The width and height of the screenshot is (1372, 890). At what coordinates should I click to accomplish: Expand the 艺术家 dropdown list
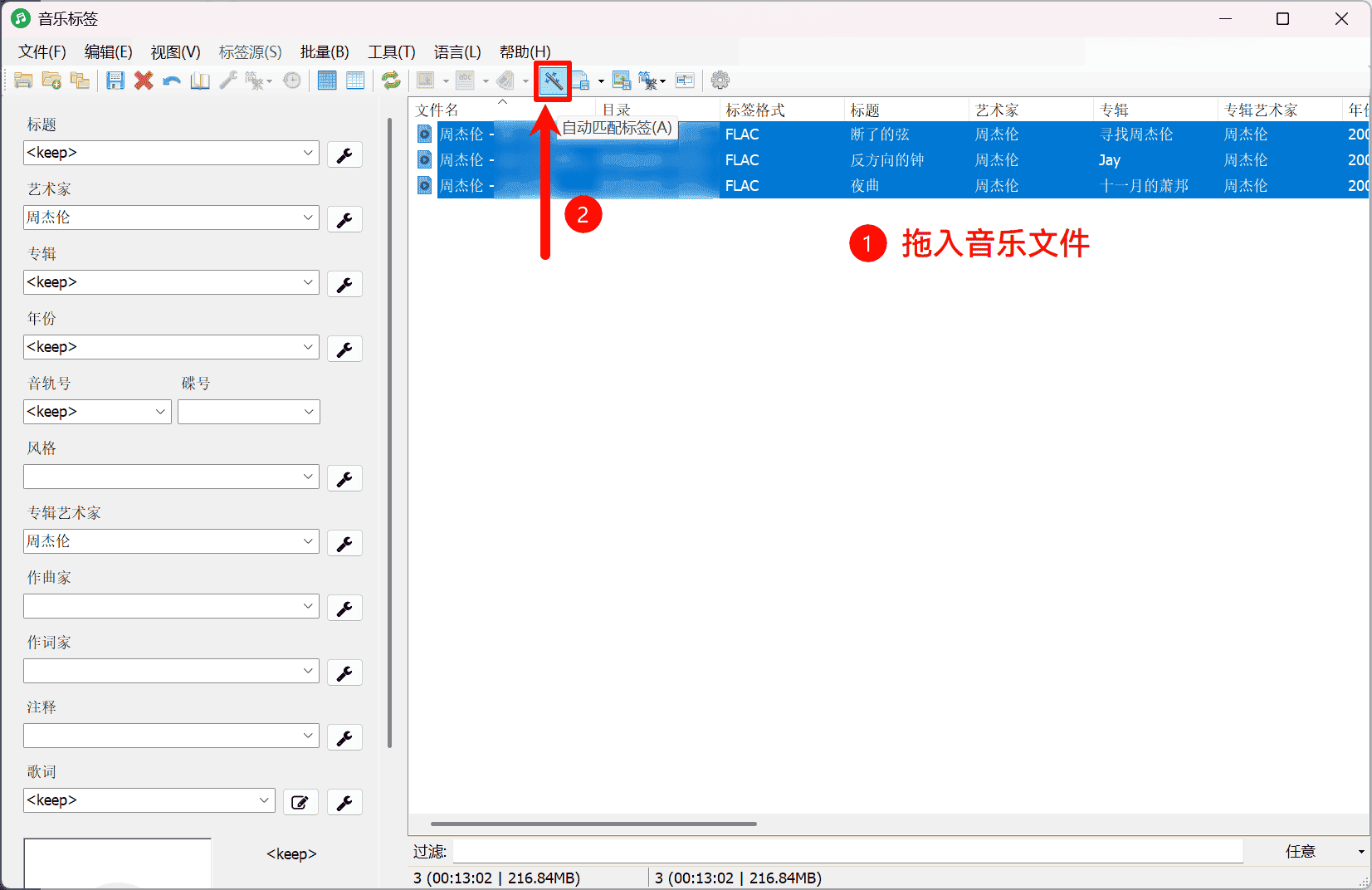[x=308, y=218]
